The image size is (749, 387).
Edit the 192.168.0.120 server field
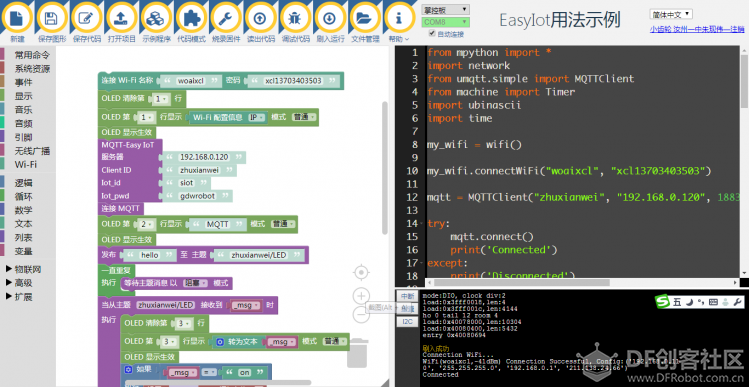tap(204, 157)
